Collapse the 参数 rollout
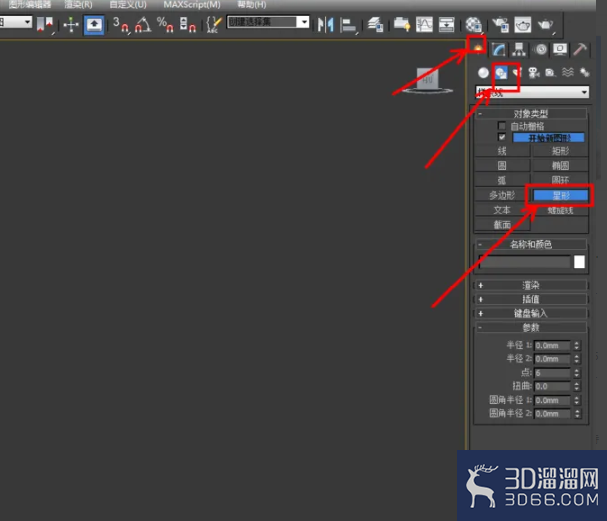The width and height of the screenshot is (607, 521). 531,327
